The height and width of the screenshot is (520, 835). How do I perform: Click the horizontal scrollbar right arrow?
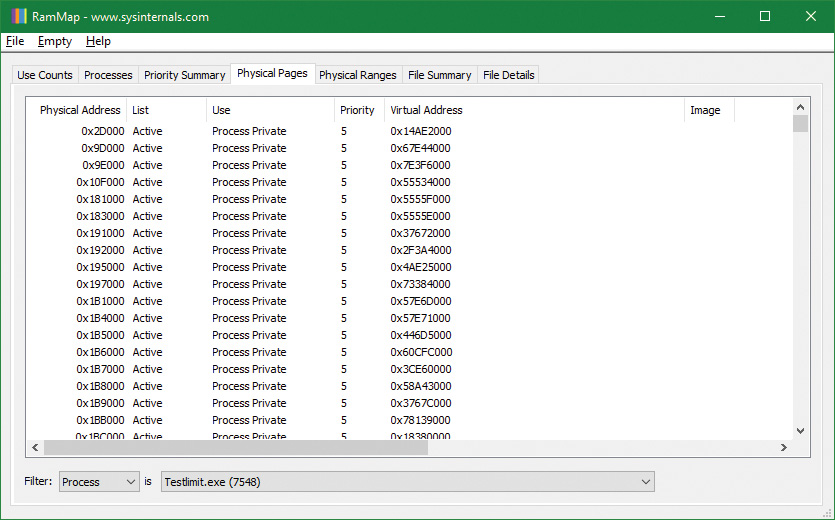pos(784,447)
